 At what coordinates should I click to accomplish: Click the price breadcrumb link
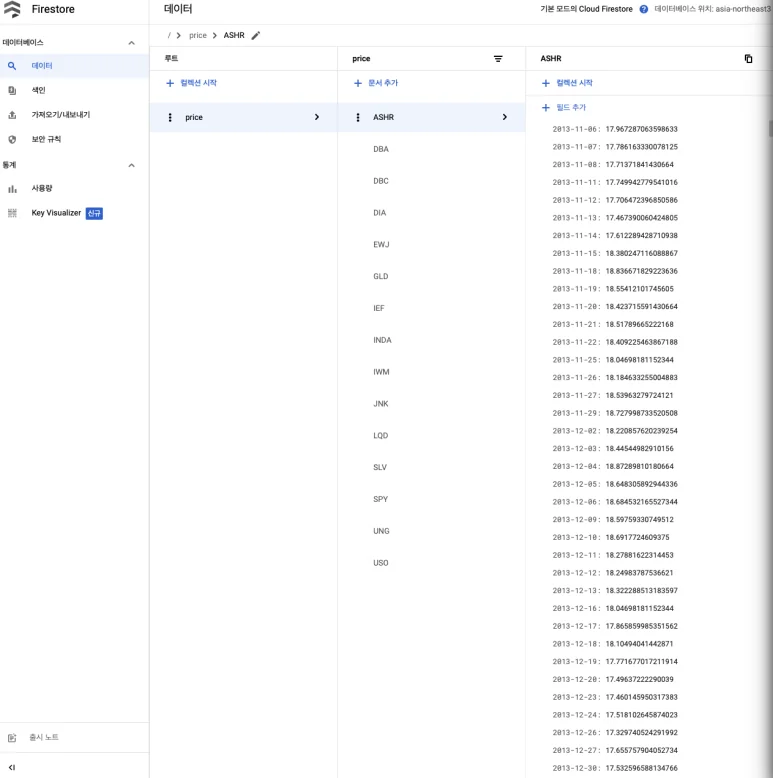198,35
